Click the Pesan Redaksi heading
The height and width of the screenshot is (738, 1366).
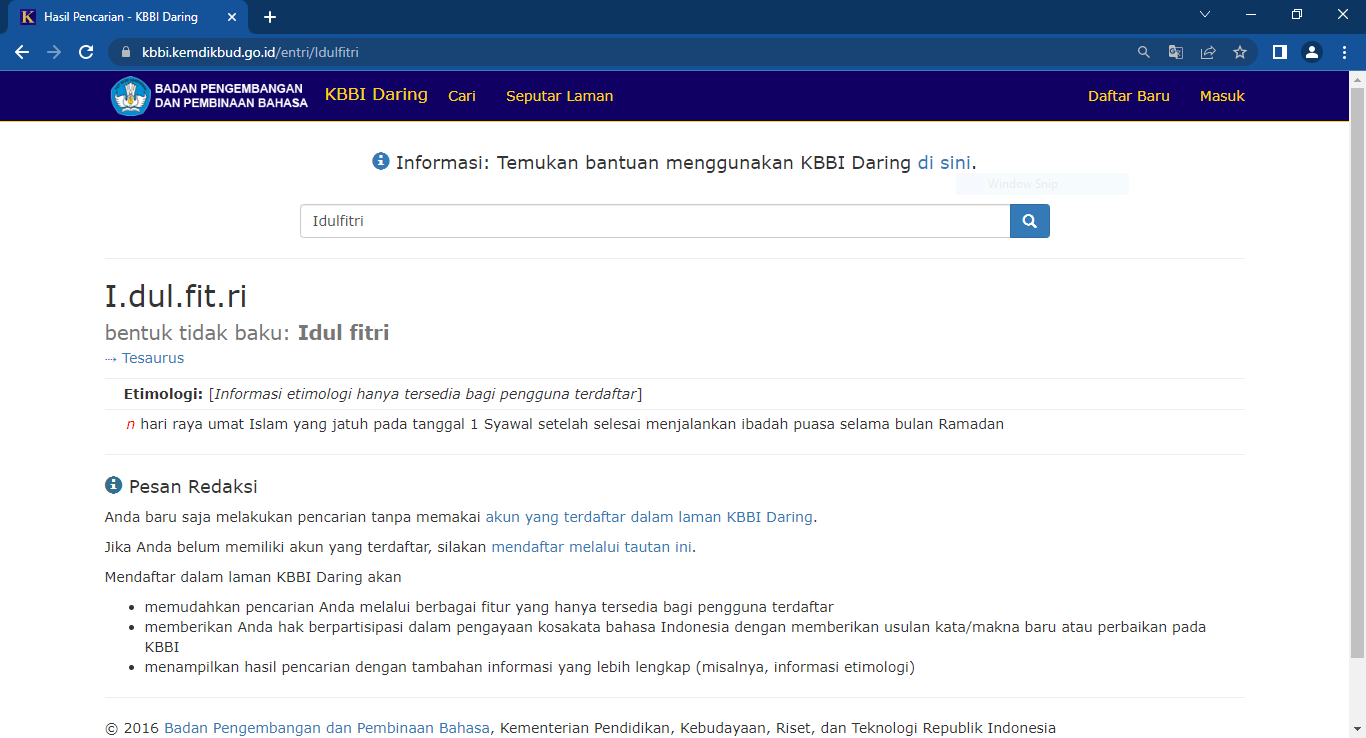point(193,487)
